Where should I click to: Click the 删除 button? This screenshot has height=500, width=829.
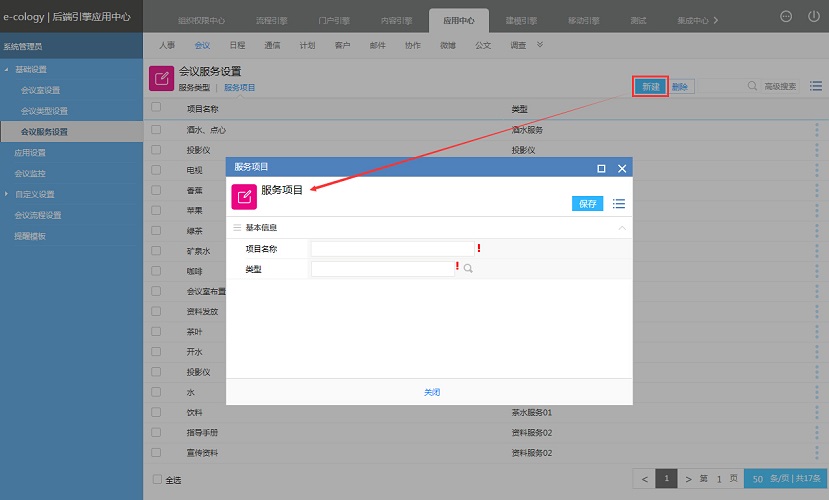coord(680,87)
